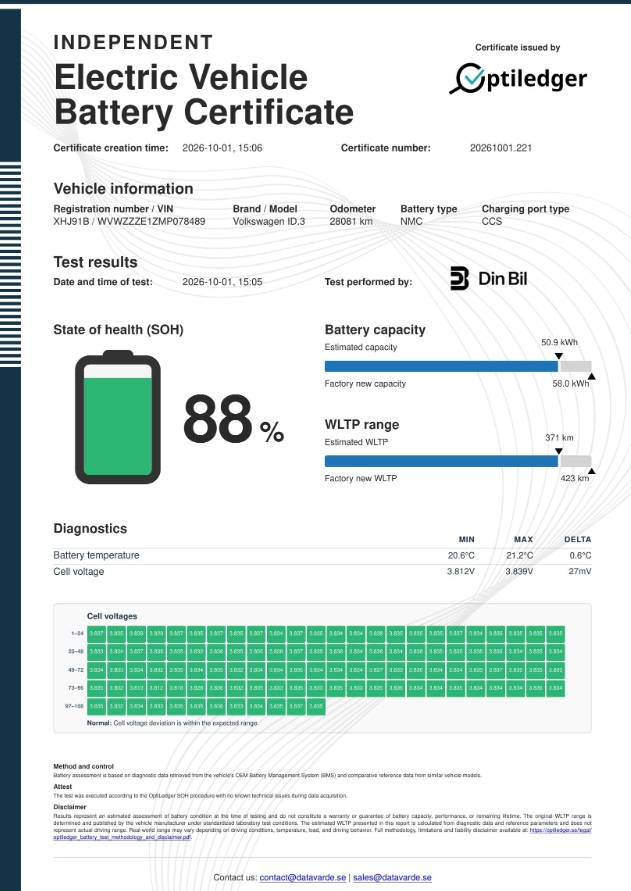631x891 pixels.
Task: Click the factory new WLTP 423 km marker triangle
Action: pos(591,471)
